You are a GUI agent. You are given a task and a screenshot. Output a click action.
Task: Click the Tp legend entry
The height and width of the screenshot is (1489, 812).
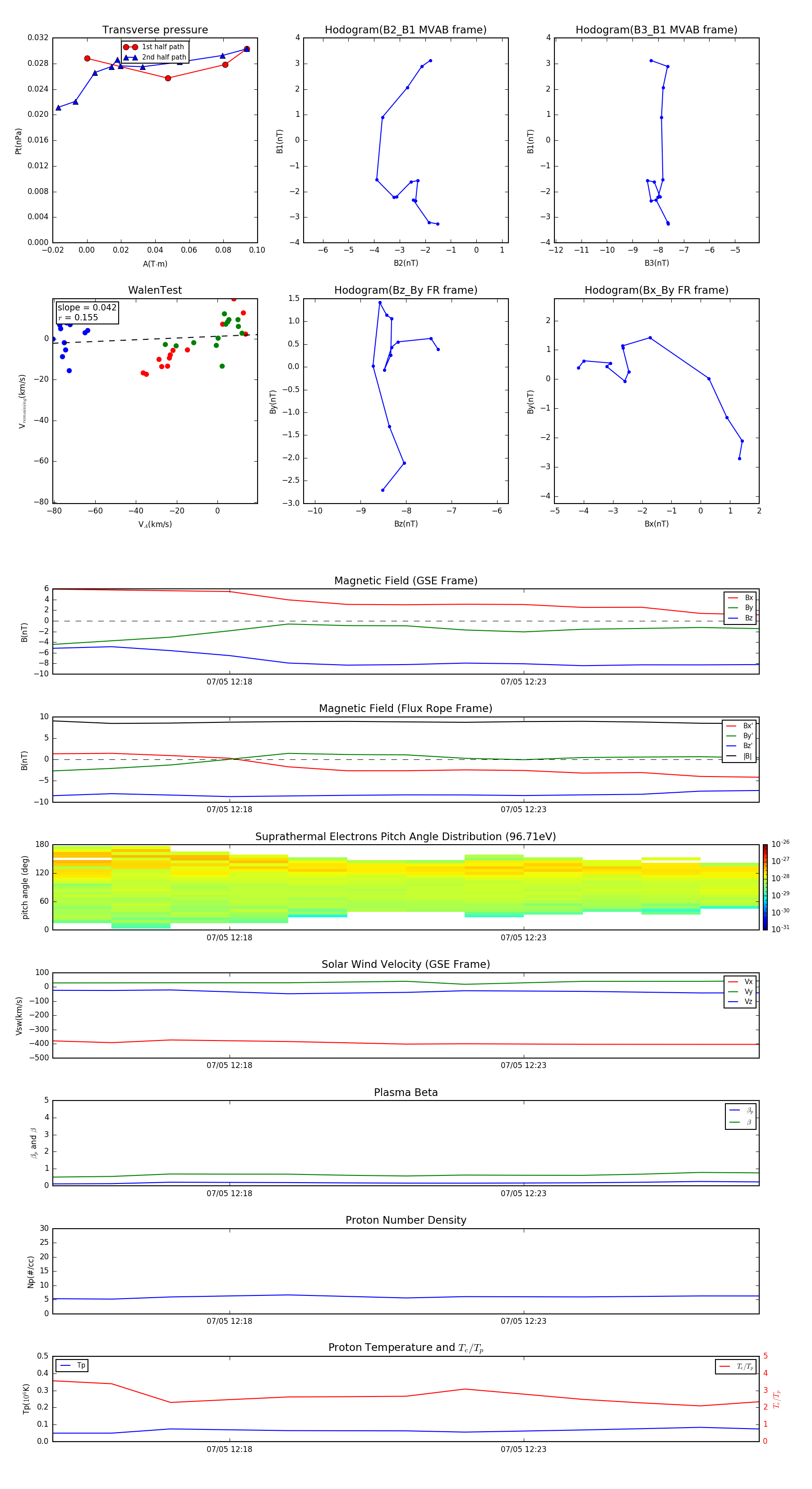pos(73,1365)
